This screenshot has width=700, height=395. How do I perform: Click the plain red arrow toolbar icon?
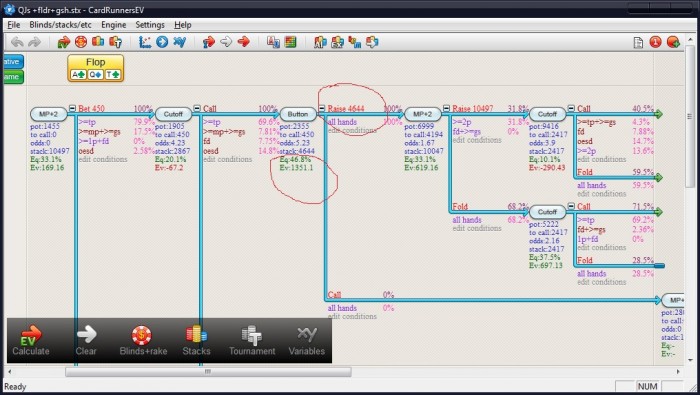(x=243, y=42)
